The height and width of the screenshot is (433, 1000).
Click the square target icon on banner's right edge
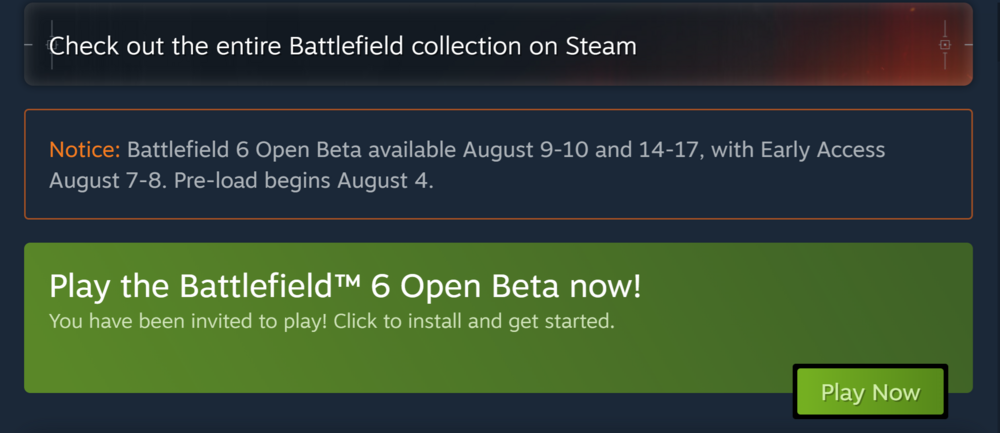(944, 45)
